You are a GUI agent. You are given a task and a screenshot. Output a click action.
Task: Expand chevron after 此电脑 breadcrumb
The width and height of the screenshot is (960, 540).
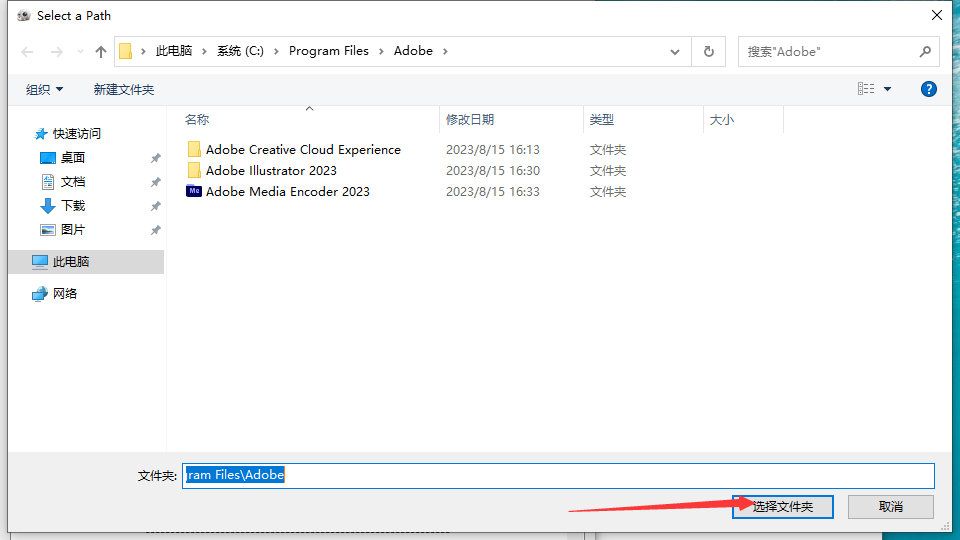(204, 51)
